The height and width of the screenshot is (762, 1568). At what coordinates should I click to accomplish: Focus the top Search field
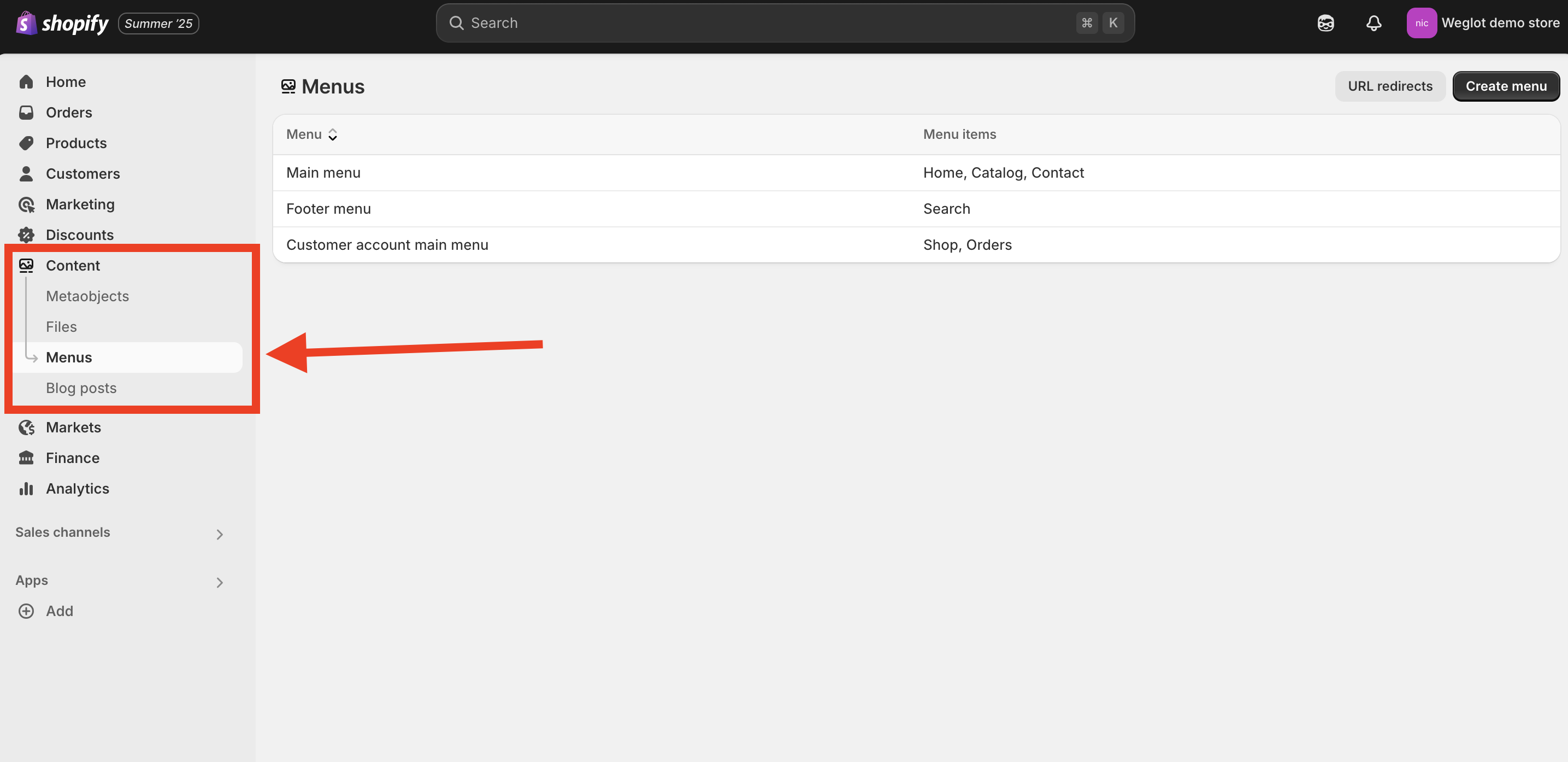pos(785,23)
